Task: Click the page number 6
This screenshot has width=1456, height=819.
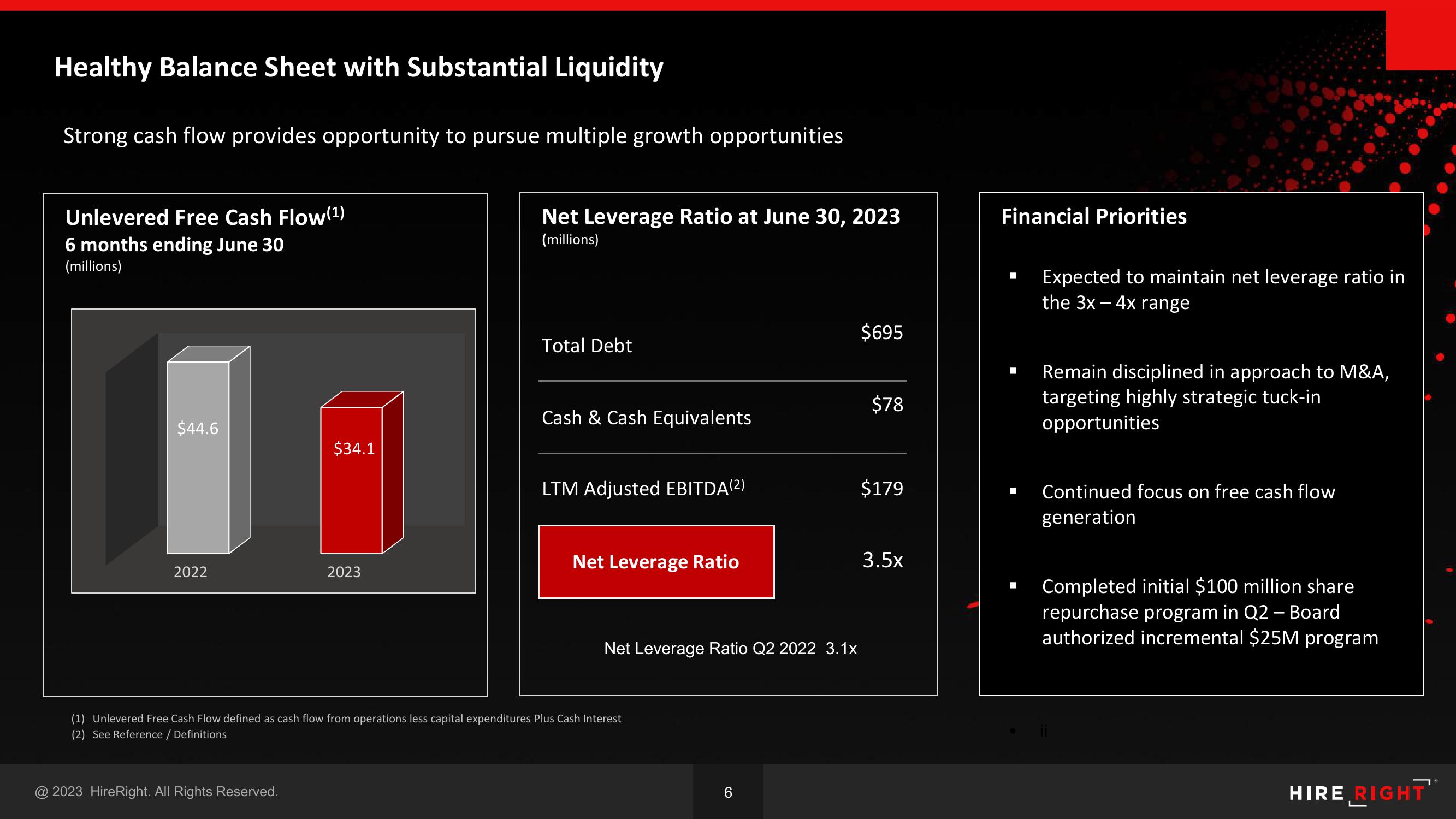Action: (728, 792)
